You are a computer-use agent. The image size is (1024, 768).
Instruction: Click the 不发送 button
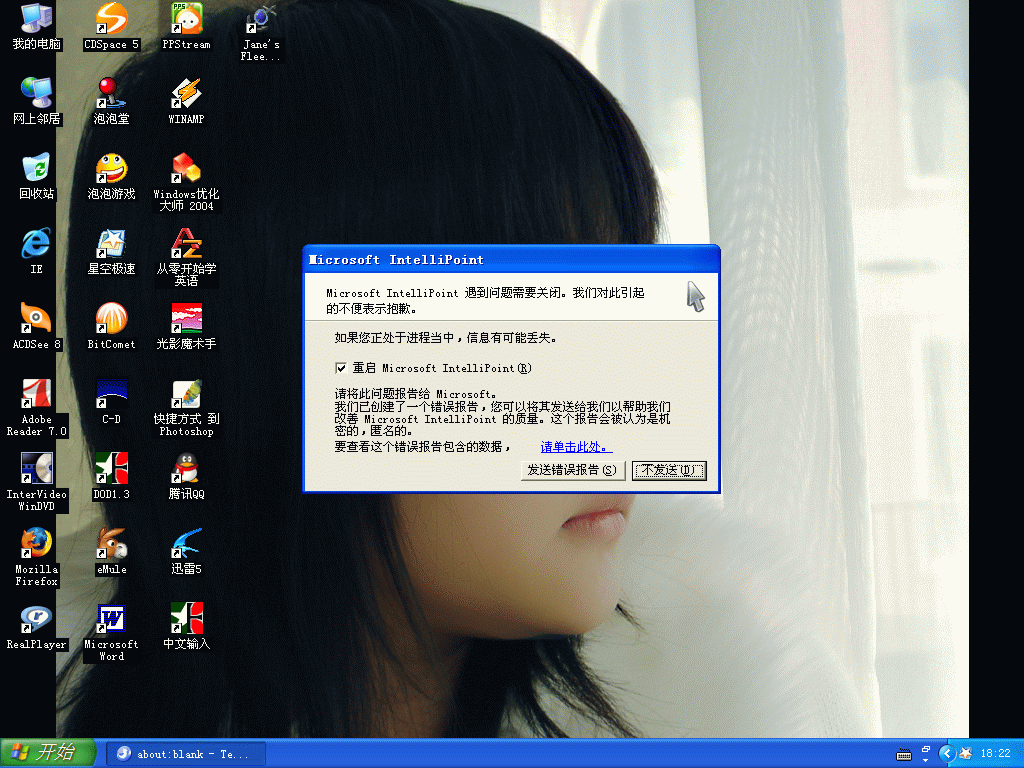click(x=669, y=470)
